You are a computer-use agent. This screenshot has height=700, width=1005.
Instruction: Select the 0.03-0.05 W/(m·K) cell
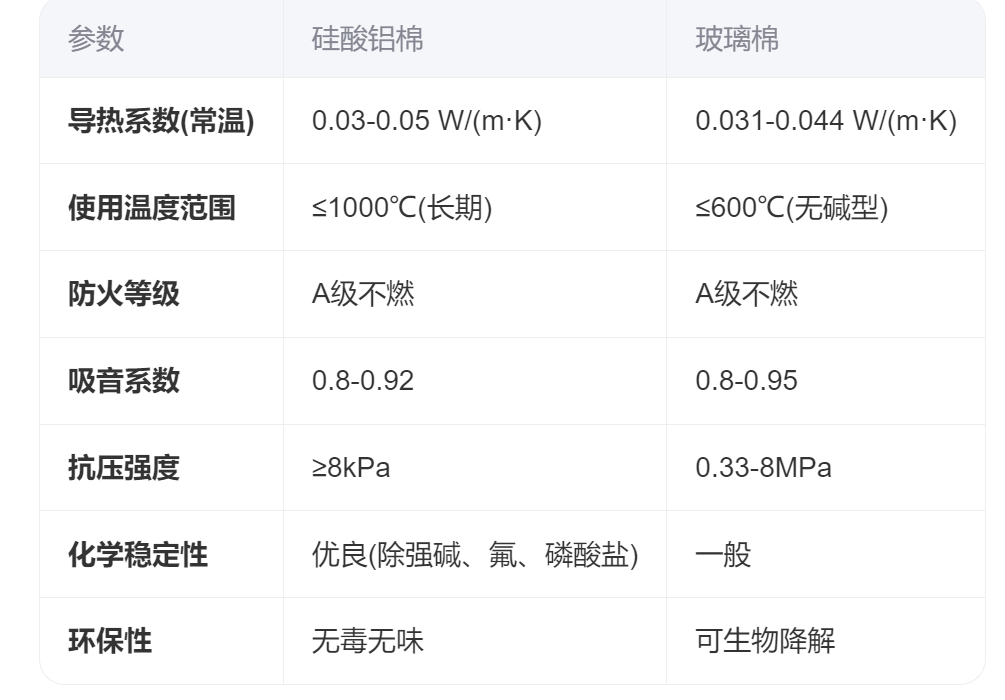pyautogui.click(x=427, y=121)
